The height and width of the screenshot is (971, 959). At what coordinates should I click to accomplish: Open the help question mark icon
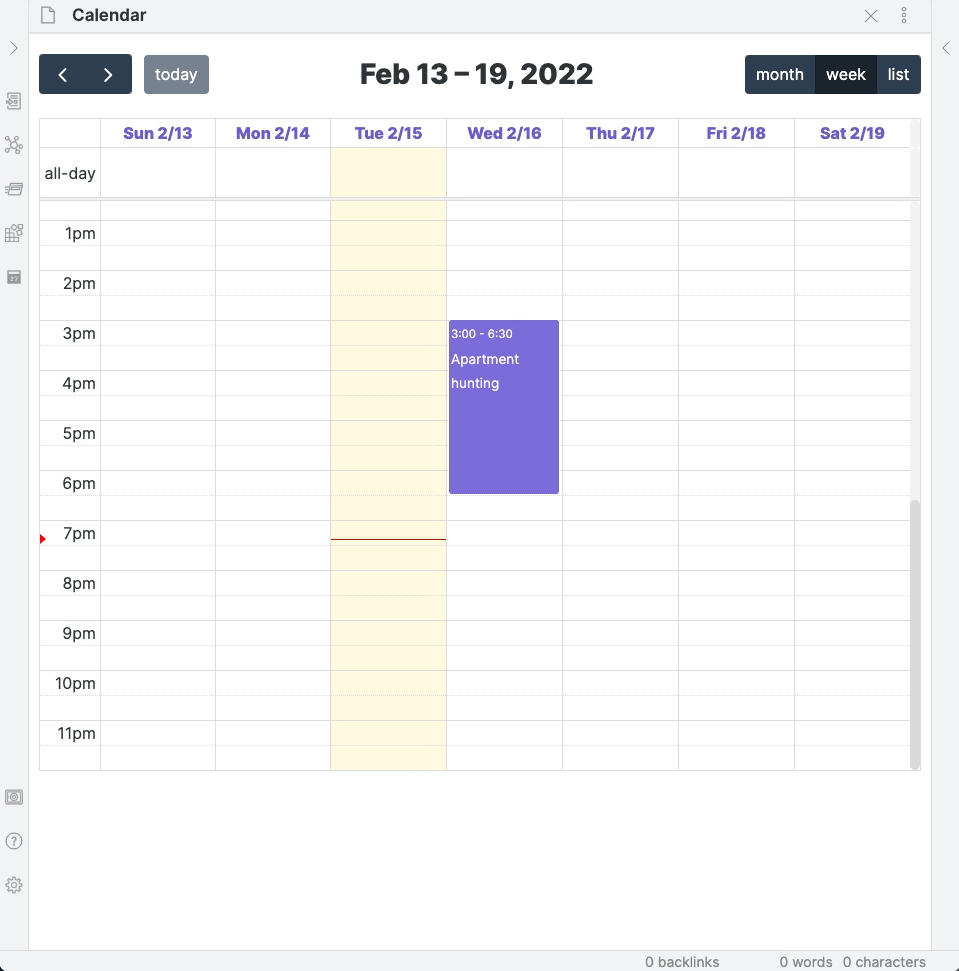click(x=14, y=841)
